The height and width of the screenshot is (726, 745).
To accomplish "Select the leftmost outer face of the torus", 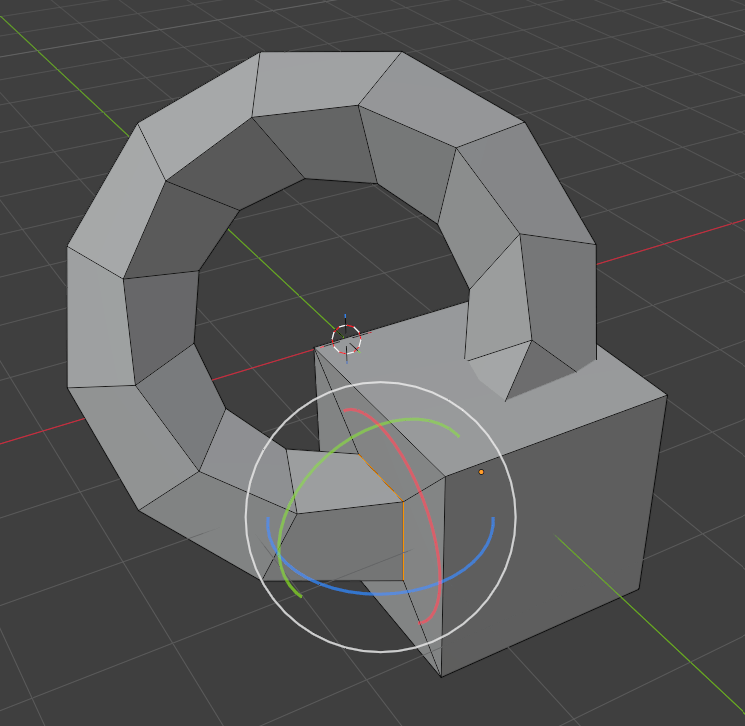I will coord(97,318).
